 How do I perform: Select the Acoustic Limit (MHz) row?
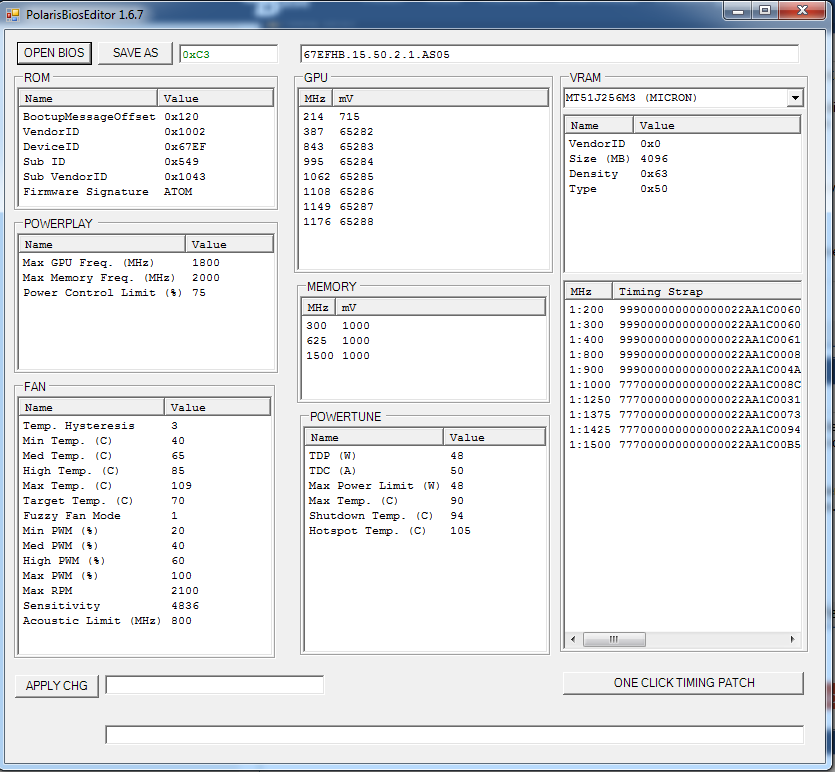point(145,621)
